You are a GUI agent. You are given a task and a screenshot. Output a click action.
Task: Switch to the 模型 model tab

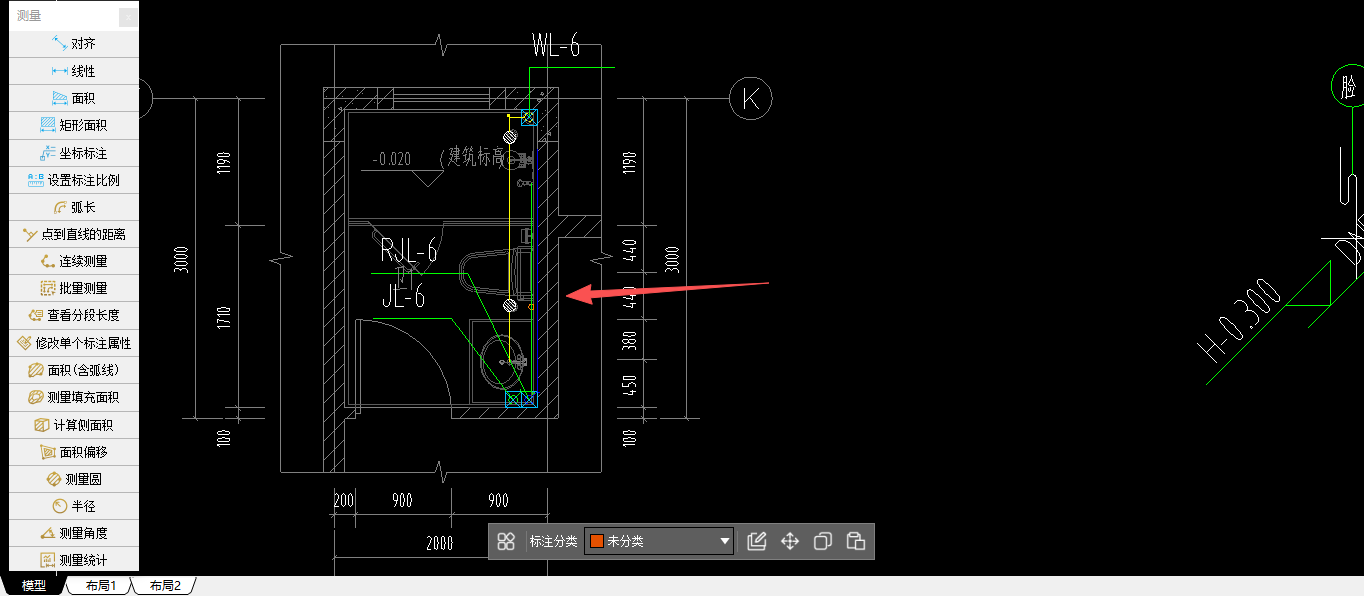click(x=33, y=586)
